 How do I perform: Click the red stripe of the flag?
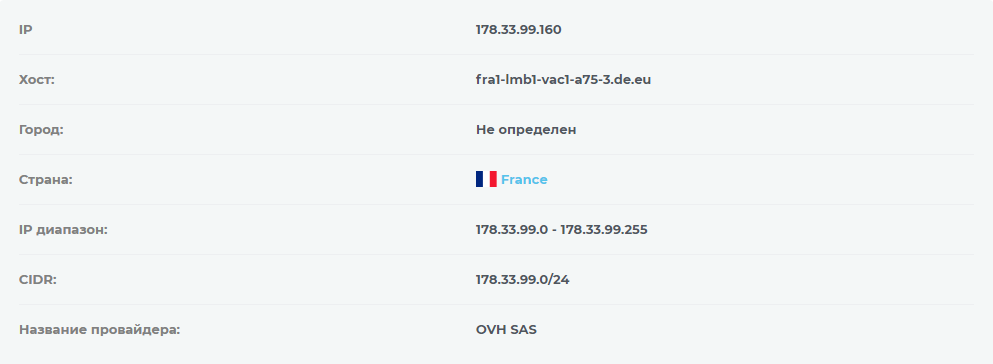click(493, 179)
